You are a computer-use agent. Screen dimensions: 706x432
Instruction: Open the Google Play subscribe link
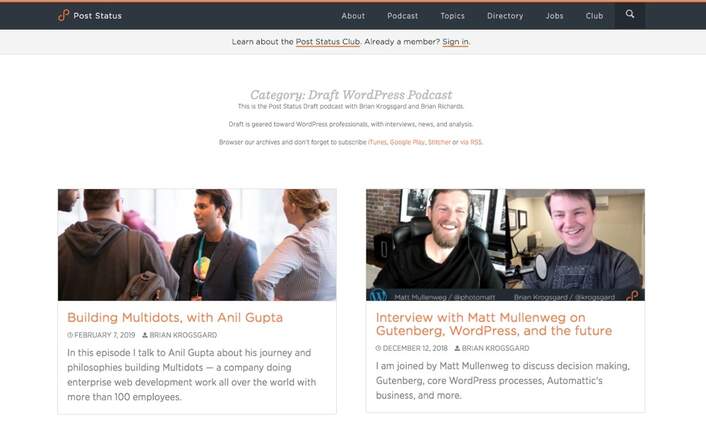(407, 142)
